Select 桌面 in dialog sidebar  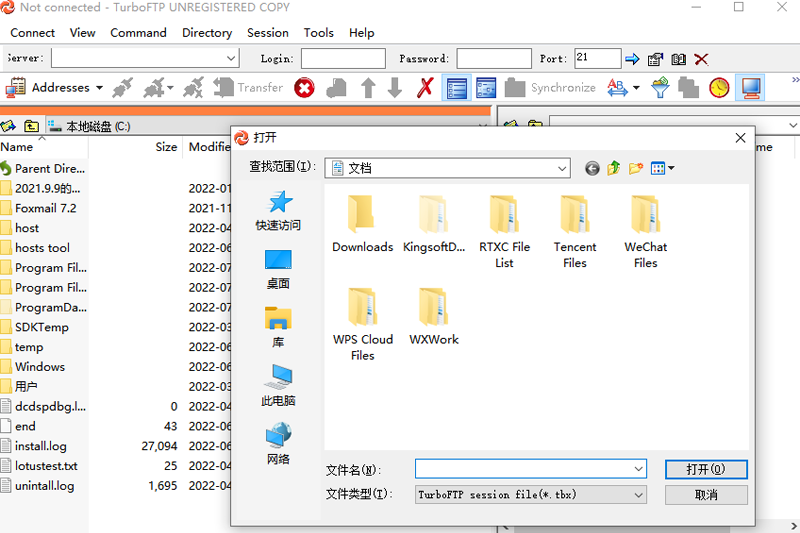point(278,269)
